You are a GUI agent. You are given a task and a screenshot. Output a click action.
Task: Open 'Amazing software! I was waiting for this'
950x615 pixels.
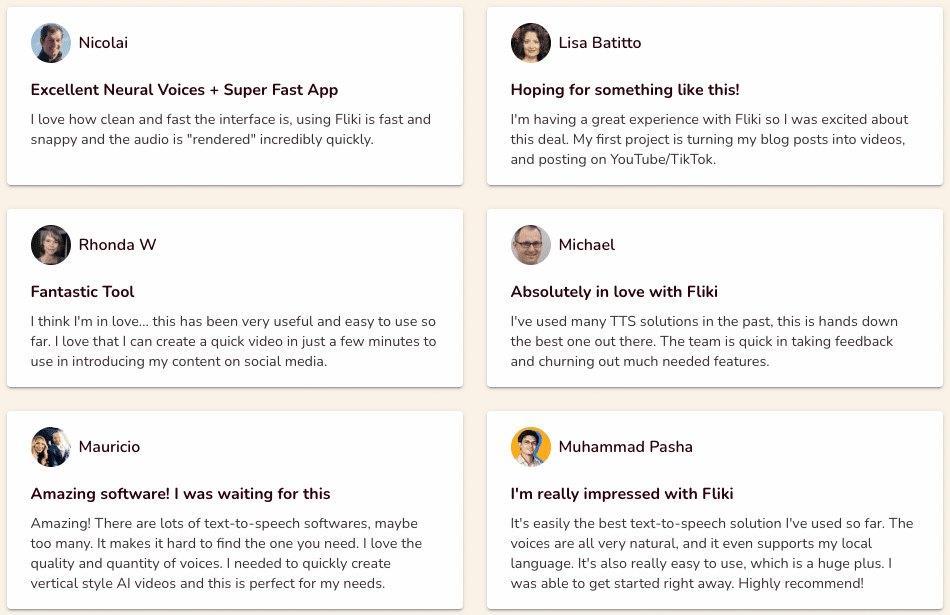tap(181, 494)
